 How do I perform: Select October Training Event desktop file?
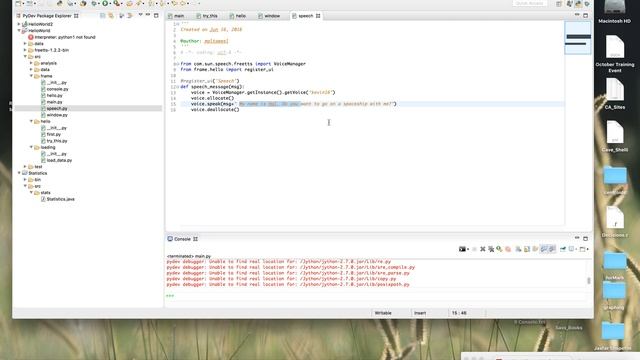coord(615,54)
